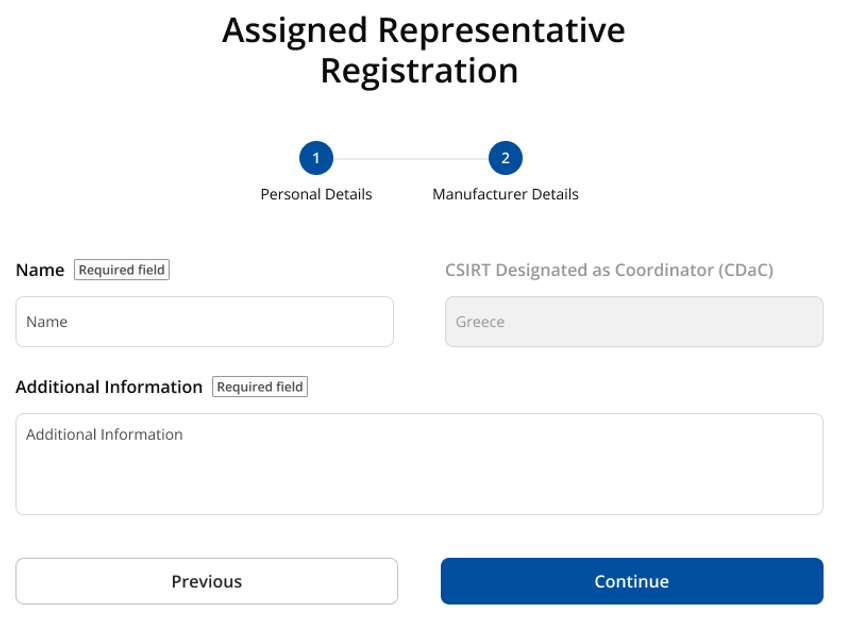Focus the Additional Information text area
847x619 pixels.
point(419,464)
